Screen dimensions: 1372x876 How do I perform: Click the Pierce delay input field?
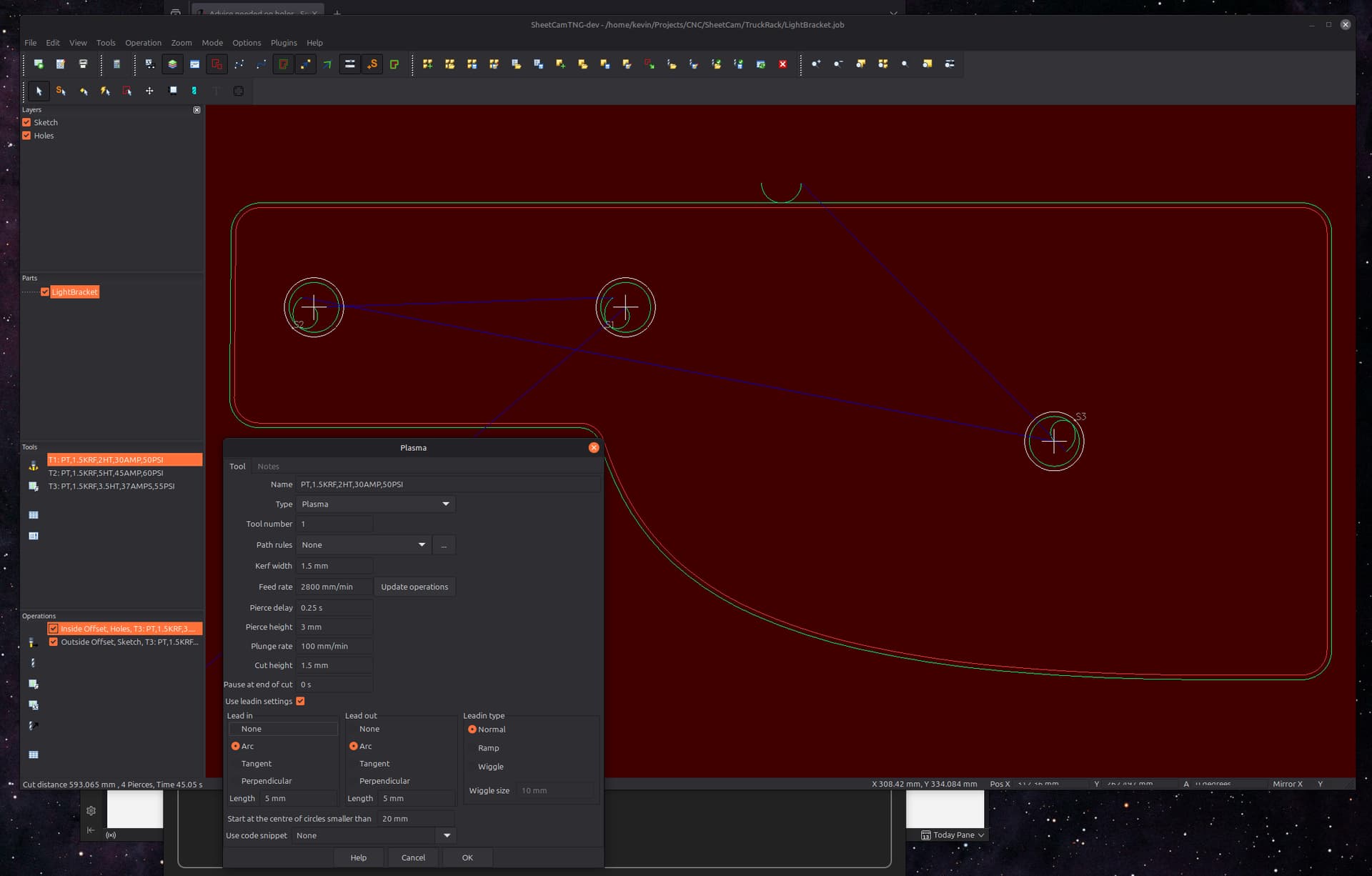point(334,608)
